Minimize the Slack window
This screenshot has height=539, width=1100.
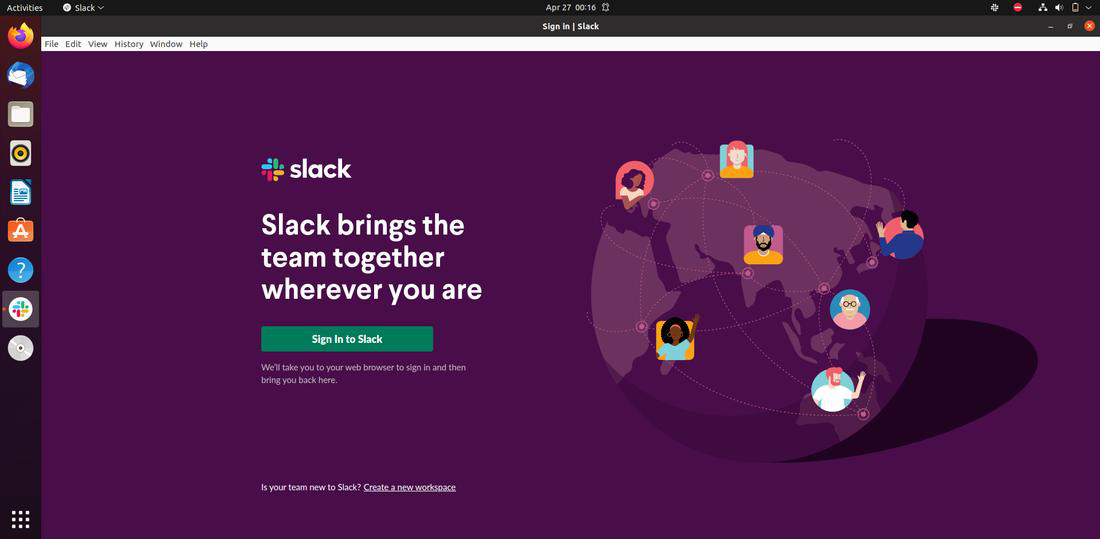tap(1050, 26)
